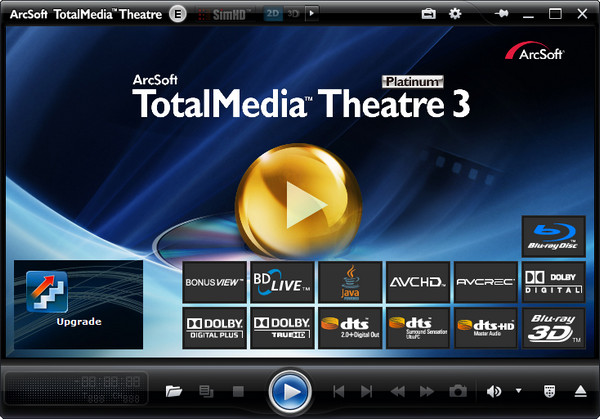Click the Platinum edition badge
The height and width of the screenshot is (419, 600).
point(412,82)
